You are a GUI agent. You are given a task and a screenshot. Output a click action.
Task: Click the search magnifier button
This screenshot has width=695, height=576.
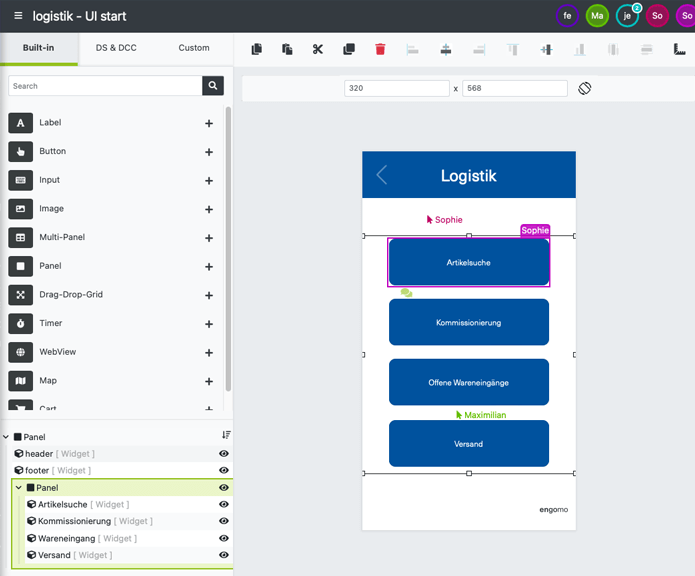coord(213,86)
